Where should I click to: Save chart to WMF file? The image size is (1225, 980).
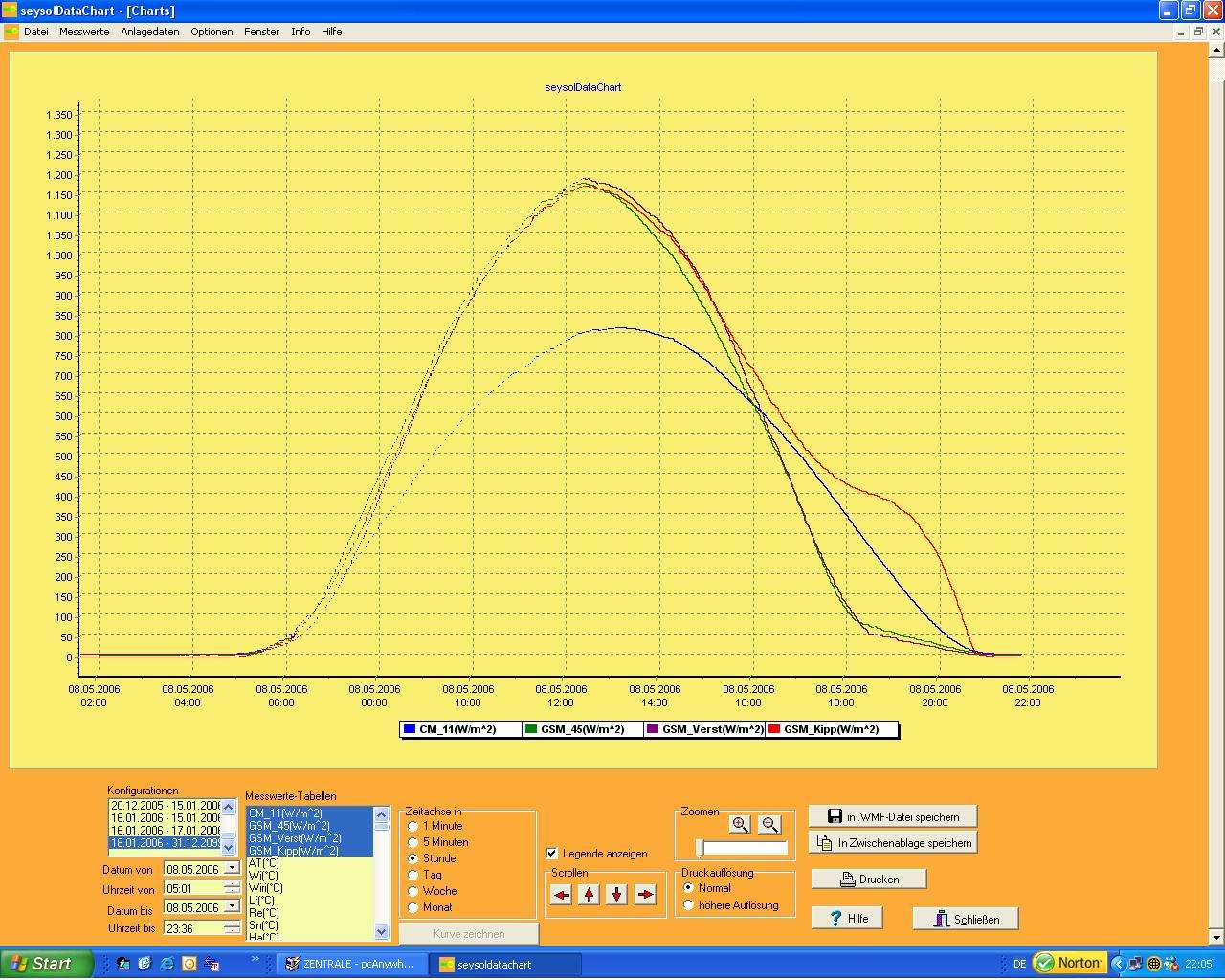pos(892,816)
